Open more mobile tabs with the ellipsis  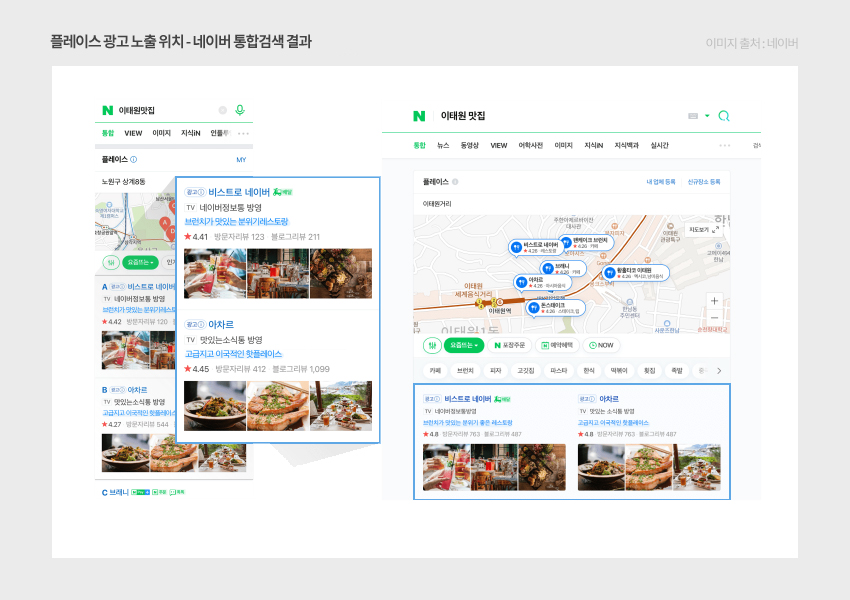click(x=243, y=133)
